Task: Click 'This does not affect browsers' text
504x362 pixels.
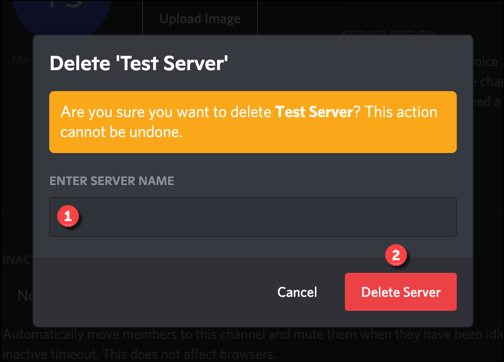Action: 189,354
